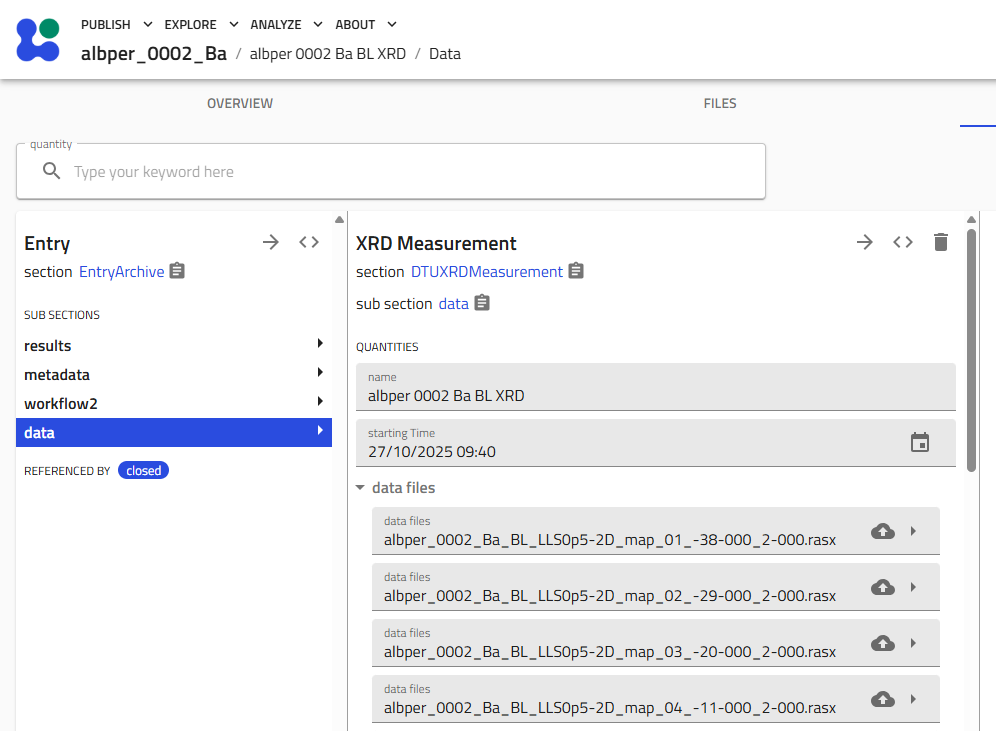This screenshot has width=996, height=731.
Task: Delete the XRD Measurement section via trash icon
Action: [x=940, y=242]
